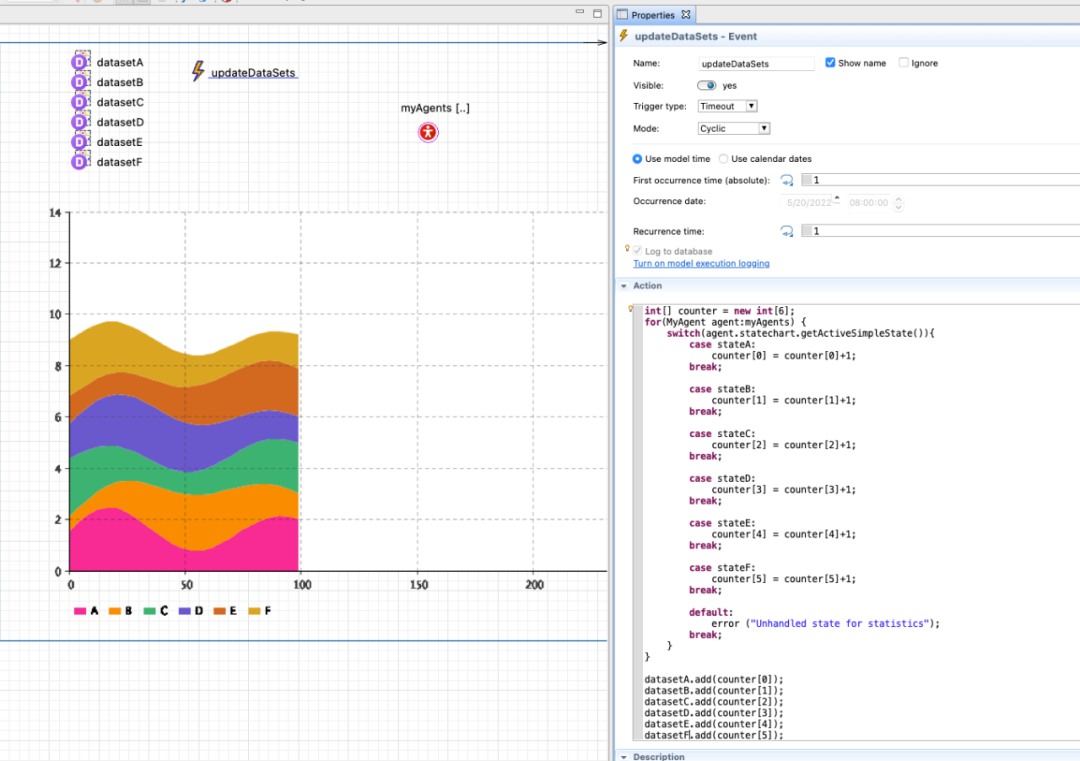Image resolution: width=1080 pixels, height=761 pixels.
Task: Click the datasetA label text
Action: point(120,62)
